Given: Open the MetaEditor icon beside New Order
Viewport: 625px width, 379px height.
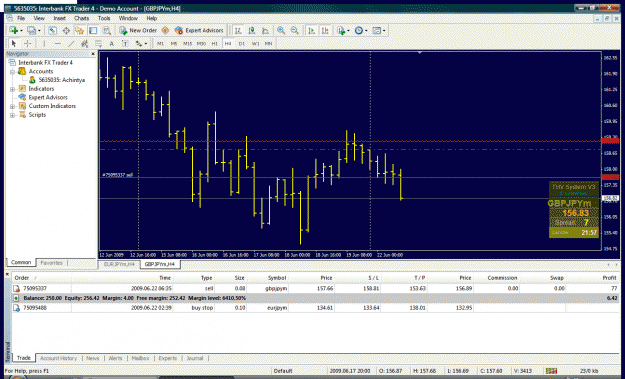Looking at the screenshot, I should 165,30.
